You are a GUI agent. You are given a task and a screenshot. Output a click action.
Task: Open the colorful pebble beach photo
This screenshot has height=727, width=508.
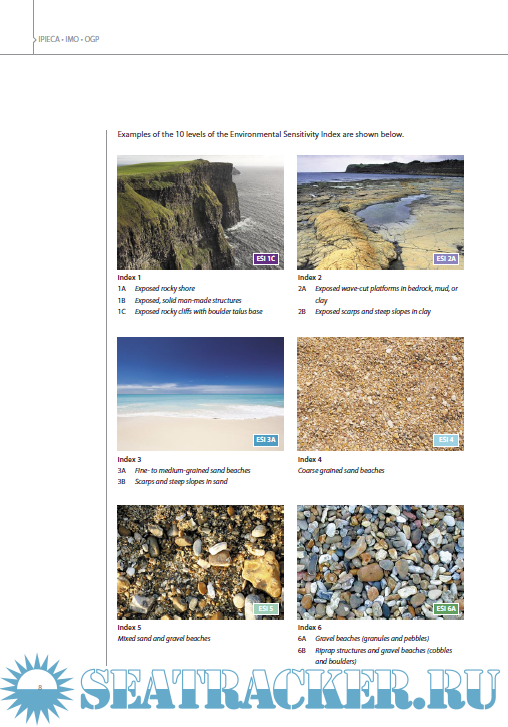click(x=381, y=562)
